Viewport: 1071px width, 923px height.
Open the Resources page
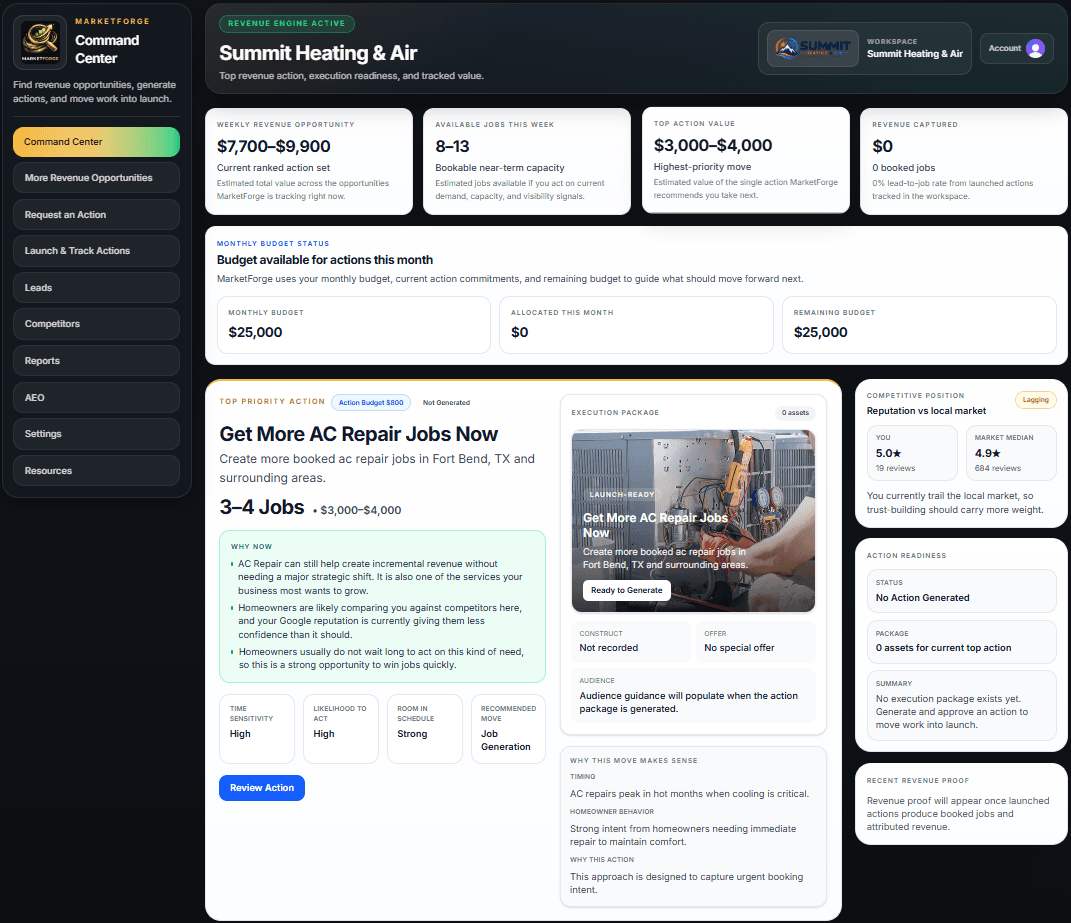point(96,471)
